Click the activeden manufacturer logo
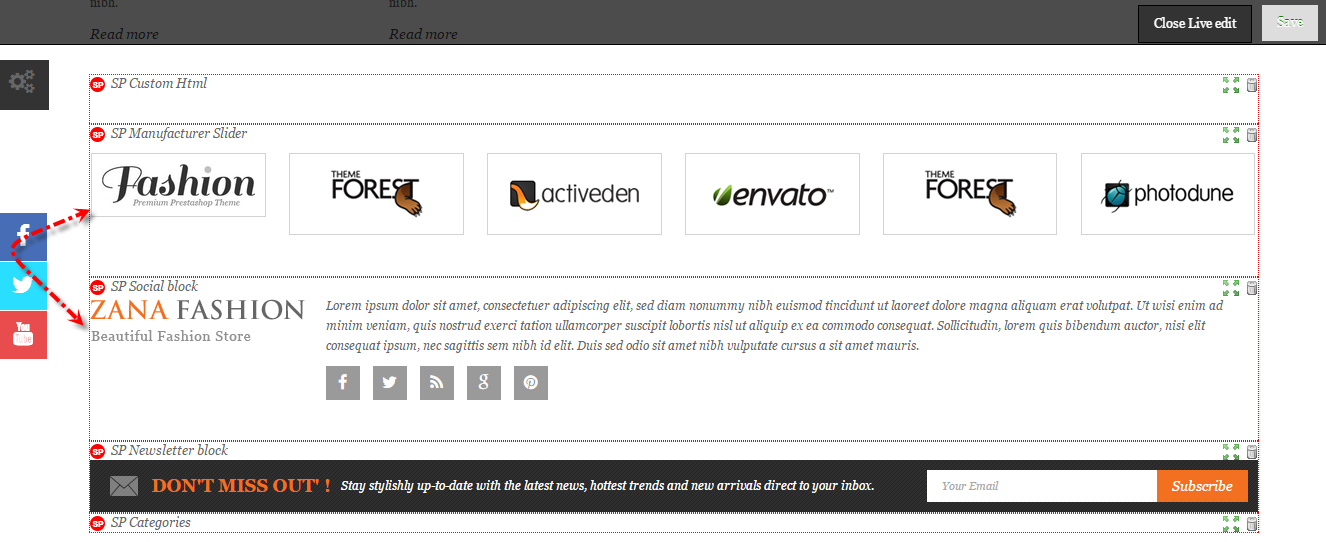Screen dimensions: 1326x542 coord(574,194)
